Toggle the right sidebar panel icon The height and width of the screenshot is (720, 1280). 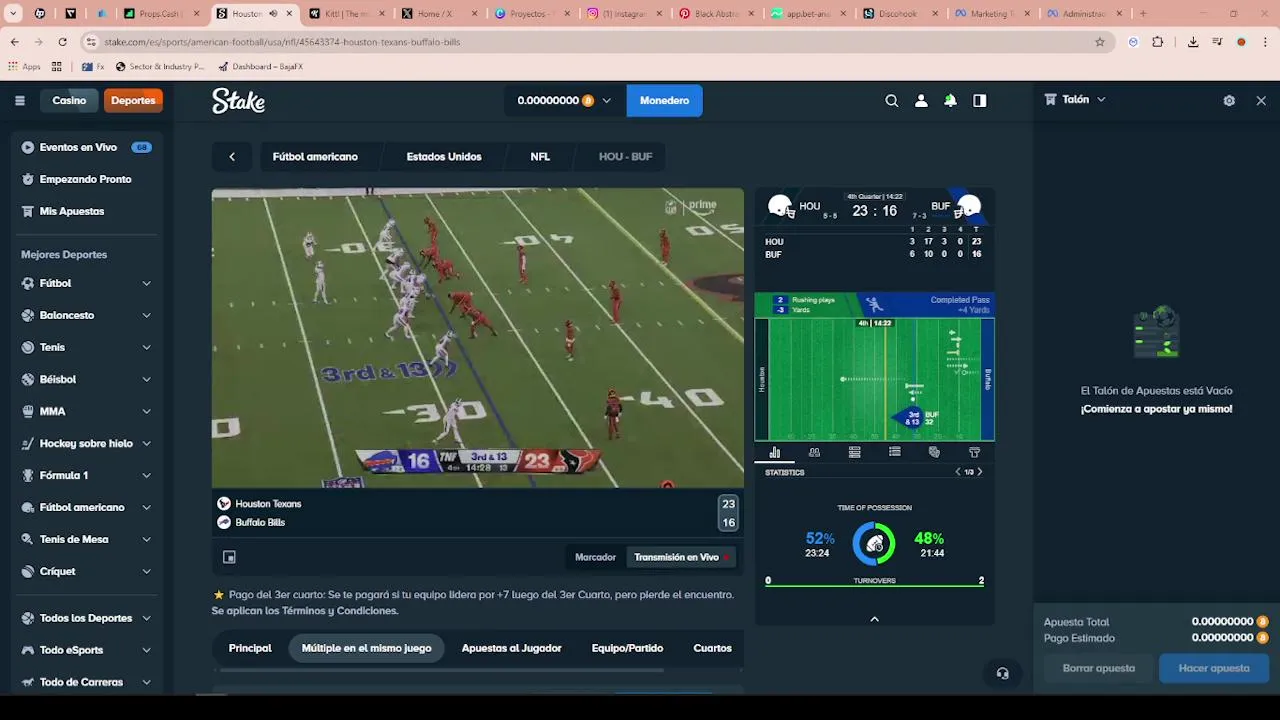point(980,100)
